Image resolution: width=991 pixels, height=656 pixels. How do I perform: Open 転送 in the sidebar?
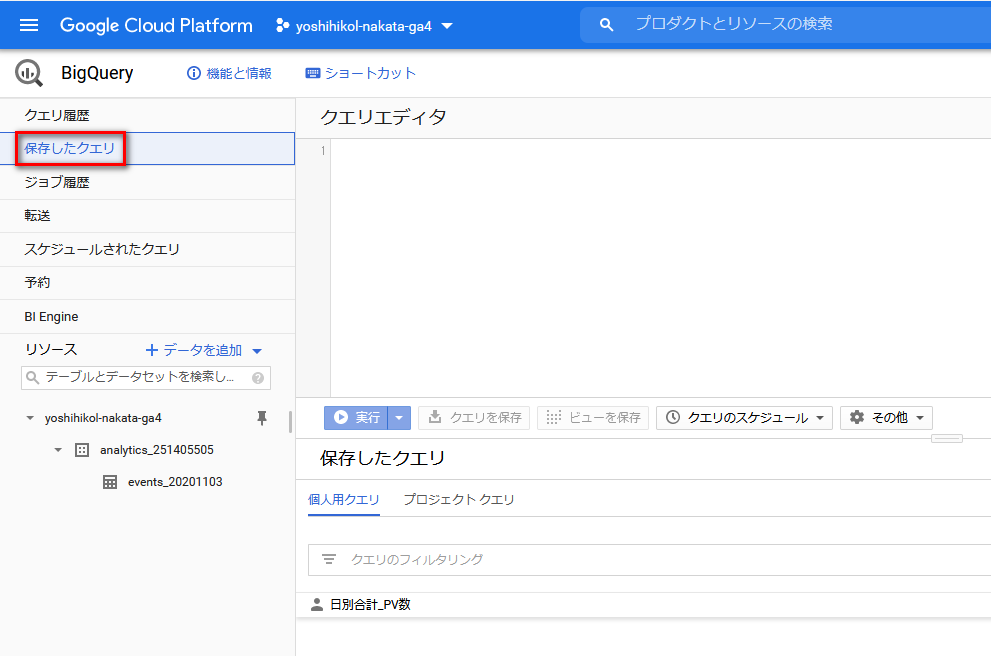[148, 216]
